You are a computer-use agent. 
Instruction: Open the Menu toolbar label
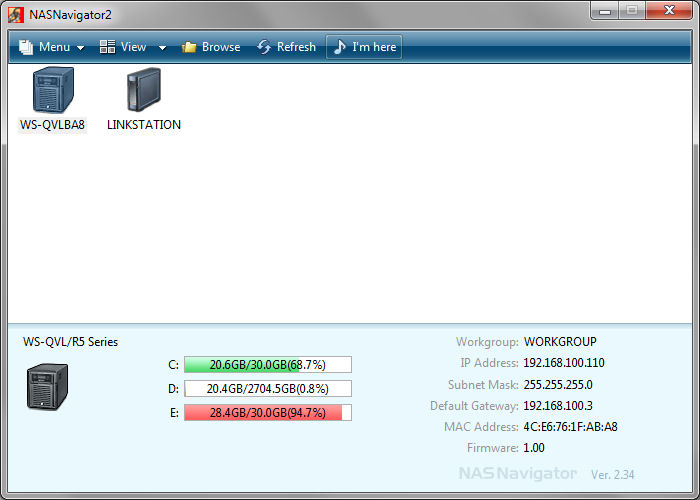tap(54, 47)
